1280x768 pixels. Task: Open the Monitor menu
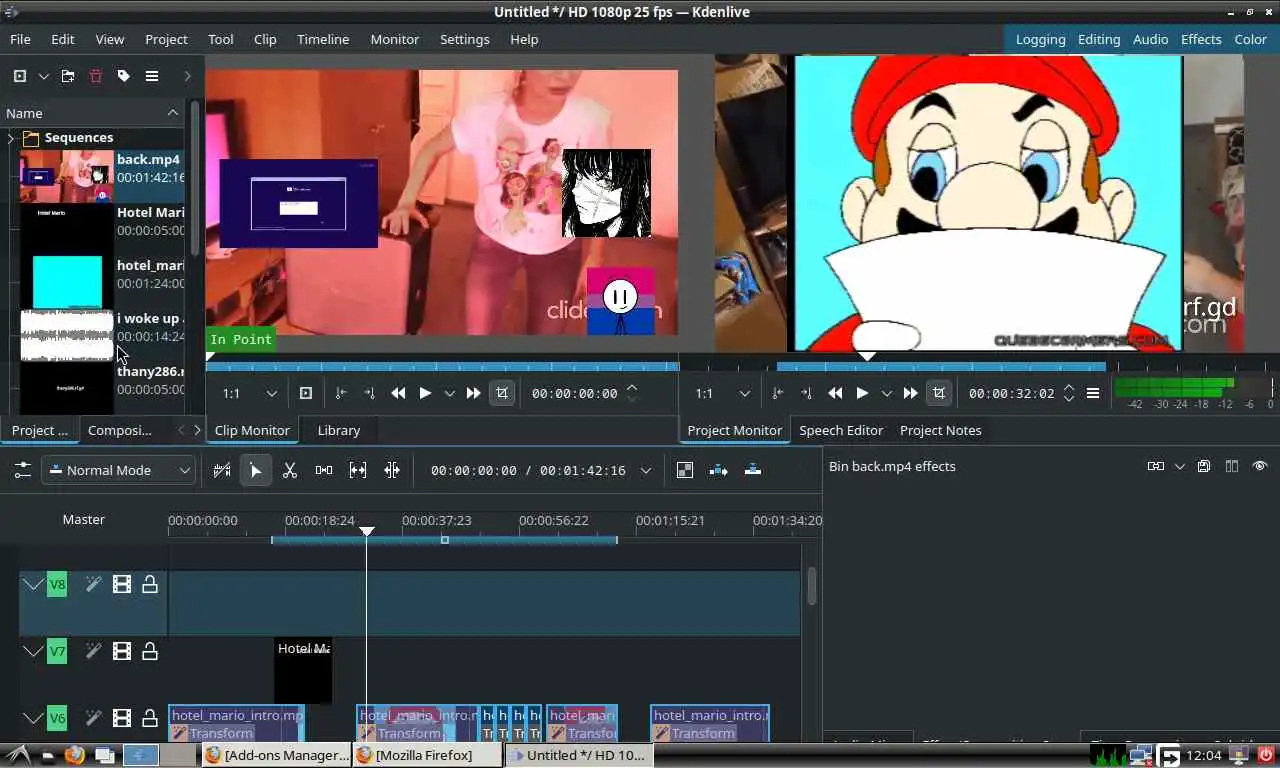pos(395,39)
